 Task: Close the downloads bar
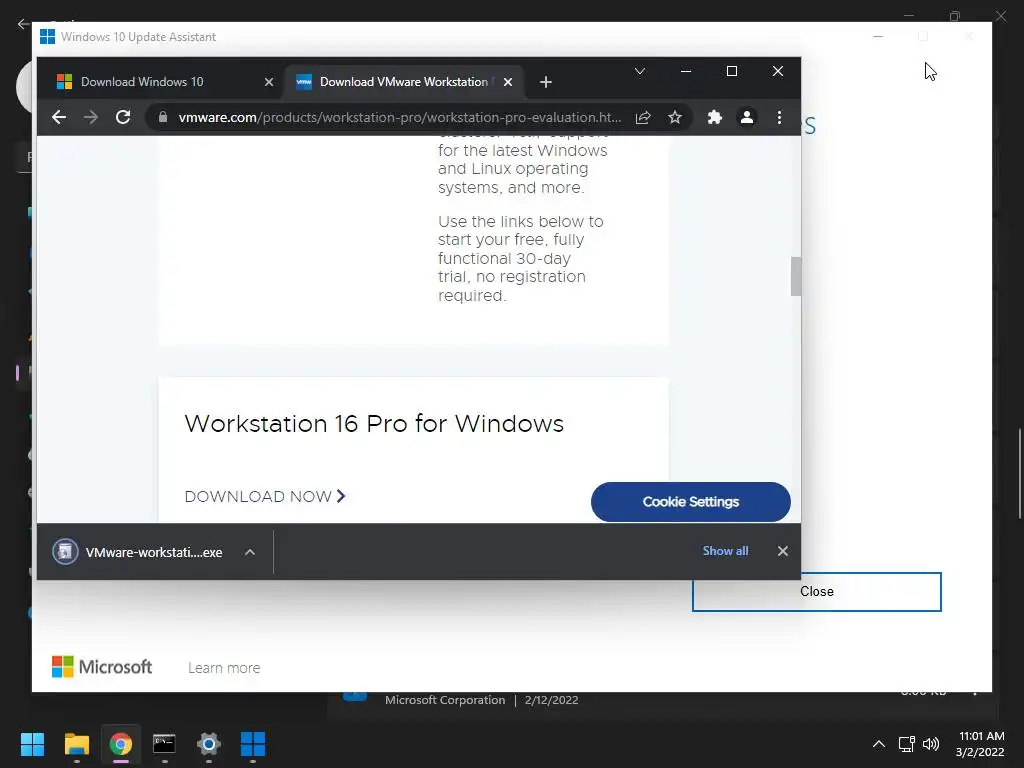(x=782, y=551)
